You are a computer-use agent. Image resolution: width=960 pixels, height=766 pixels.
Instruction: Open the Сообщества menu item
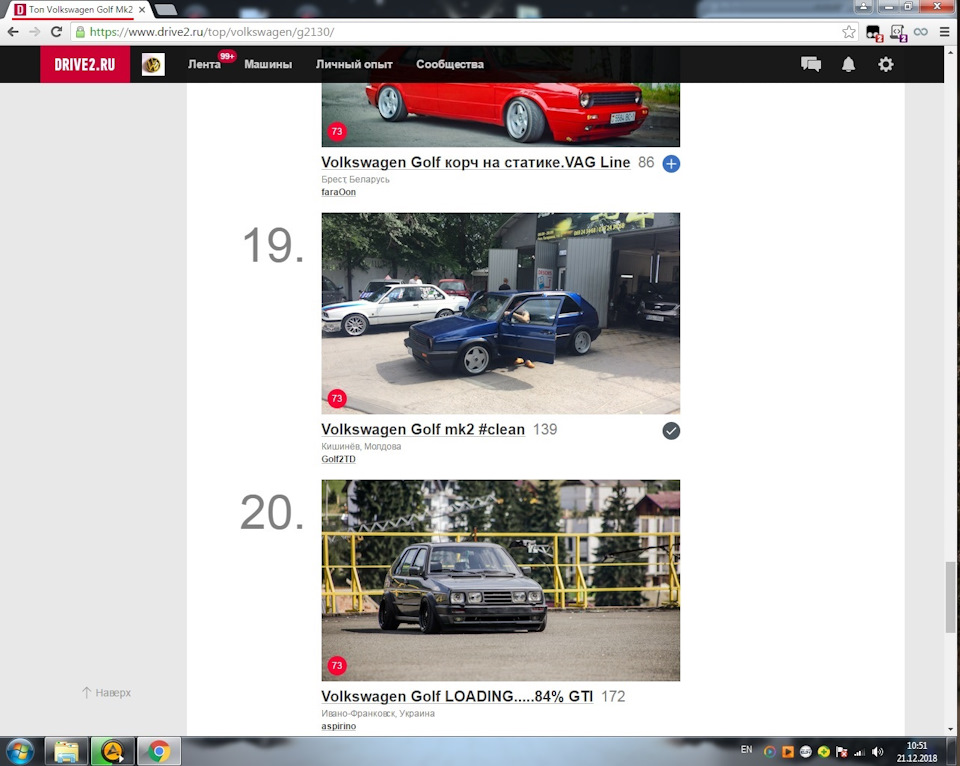coord(450,64)
